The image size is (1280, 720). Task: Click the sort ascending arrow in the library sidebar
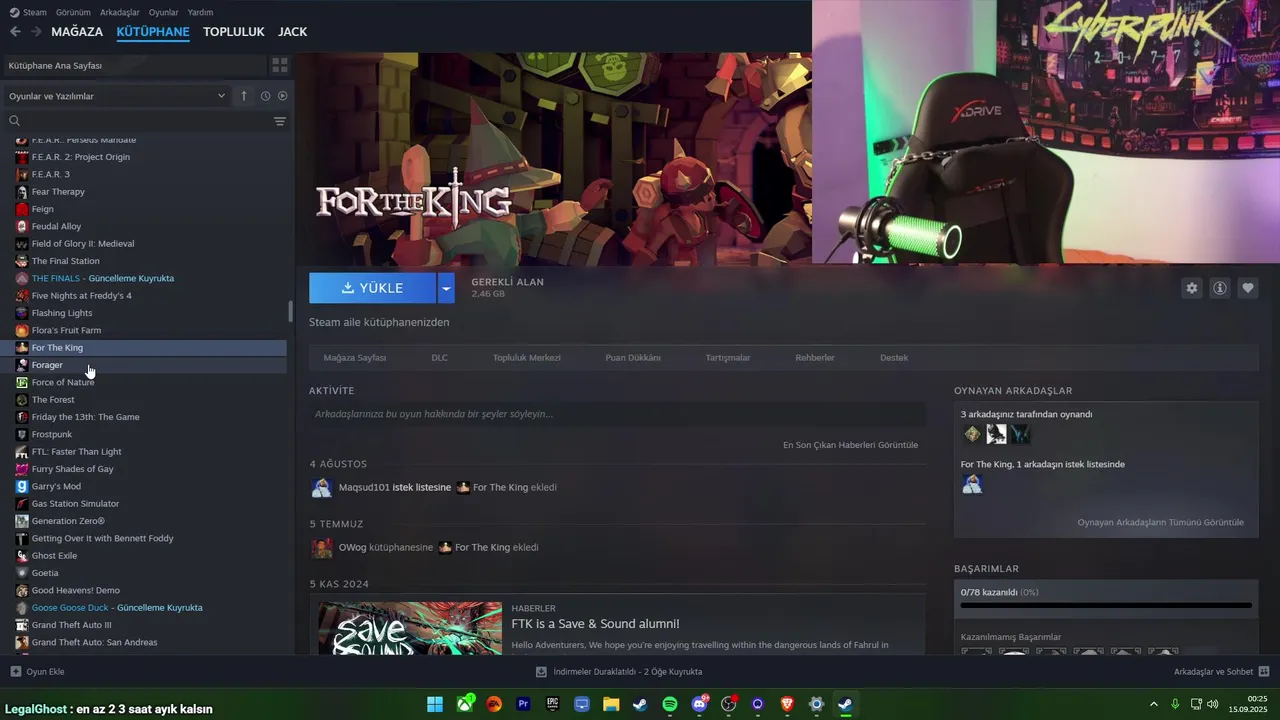click(244, 96)
